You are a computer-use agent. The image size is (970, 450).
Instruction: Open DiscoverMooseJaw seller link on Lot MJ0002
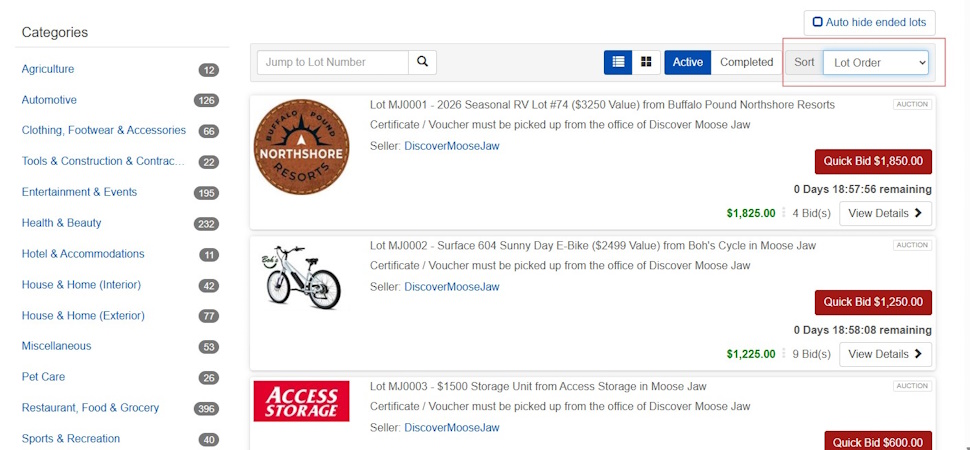pos(452,287)
